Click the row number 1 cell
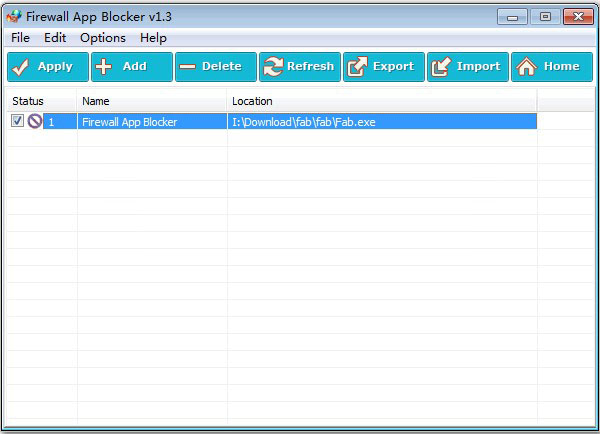 (x=60, y=122)
